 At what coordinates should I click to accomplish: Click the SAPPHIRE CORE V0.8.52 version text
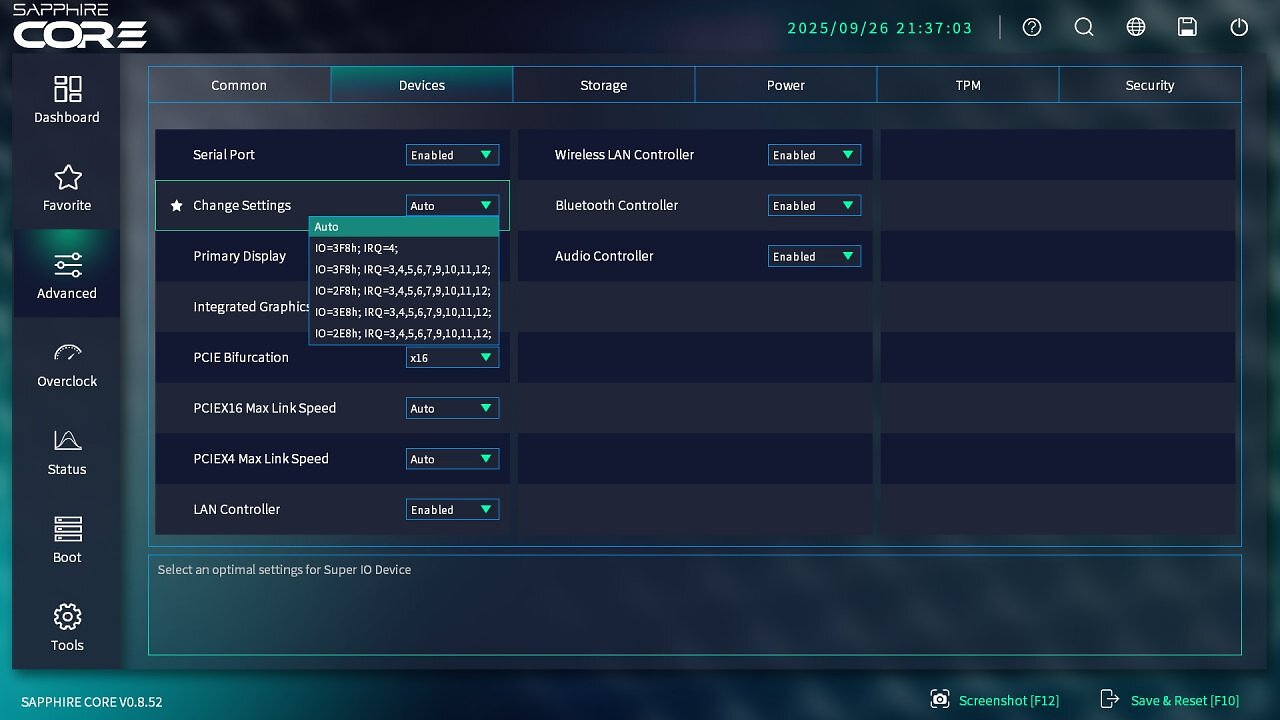92,702
